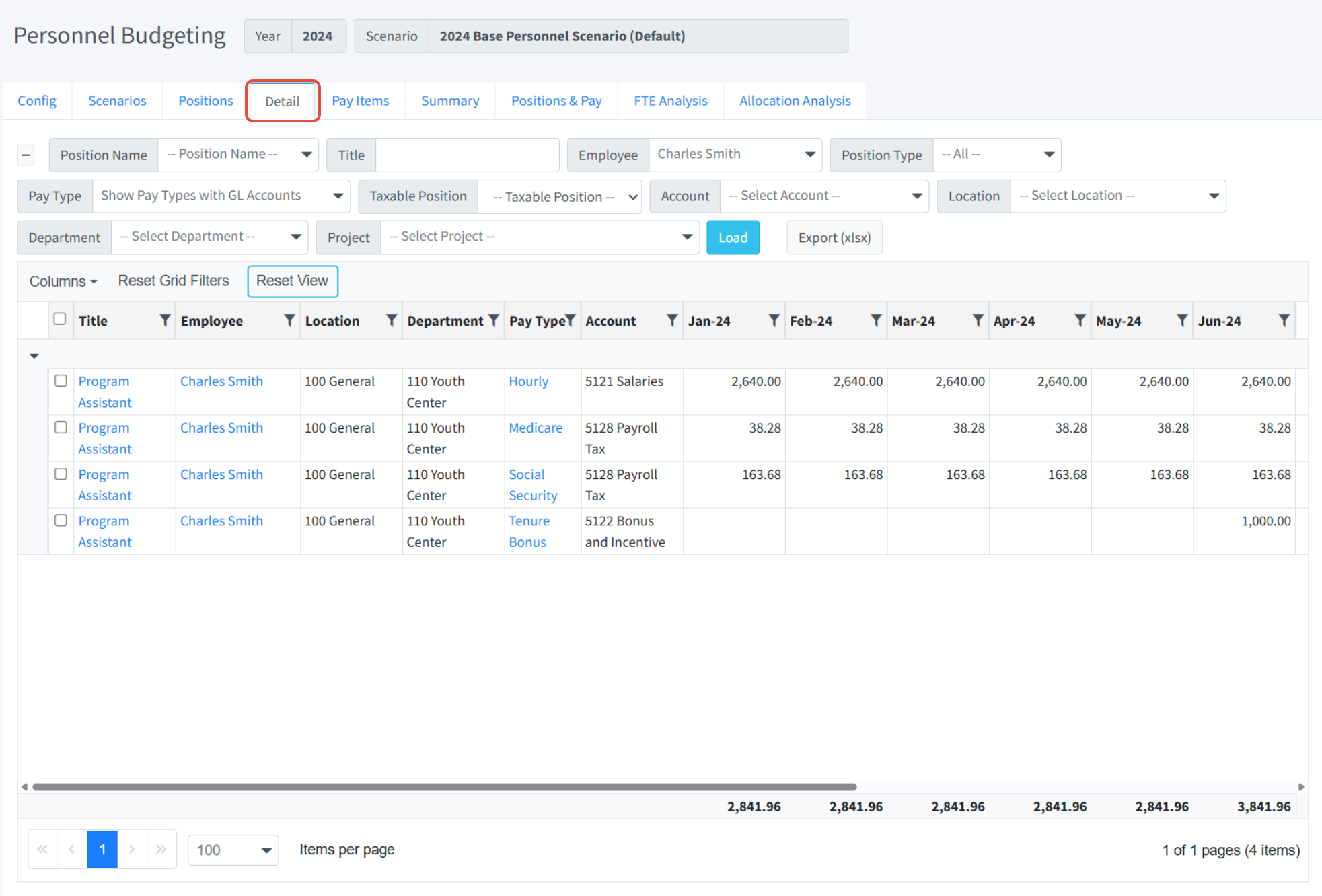The height and width of the screenshot is (896, 1322).
Task: Click the Jan-24 column filter icon
Action: pyautogui.click(x=774, y=321)
